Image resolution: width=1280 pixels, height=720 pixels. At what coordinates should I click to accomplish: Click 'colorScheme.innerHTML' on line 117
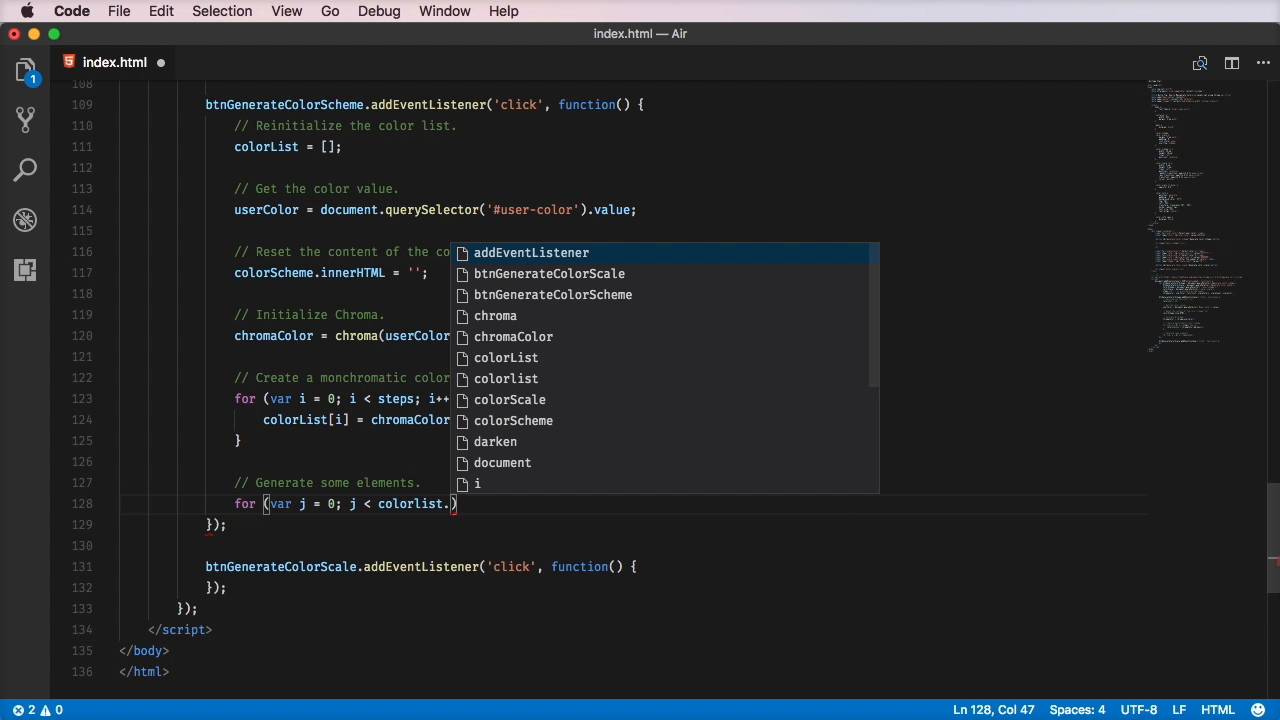click(x=309, y=273)
